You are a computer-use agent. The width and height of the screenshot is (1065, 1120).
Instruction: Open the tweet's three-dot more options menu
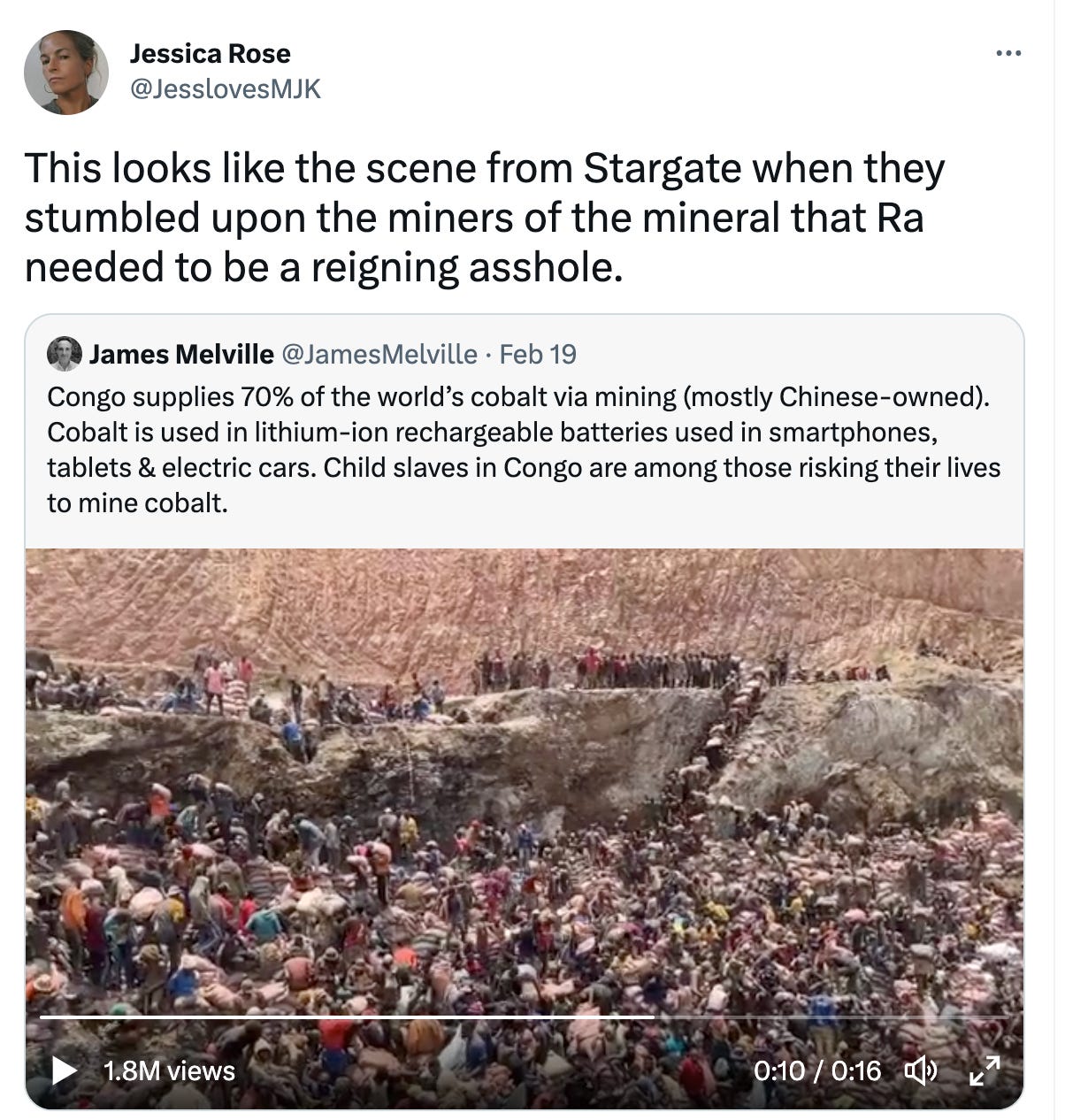(x=1008, y=54)
